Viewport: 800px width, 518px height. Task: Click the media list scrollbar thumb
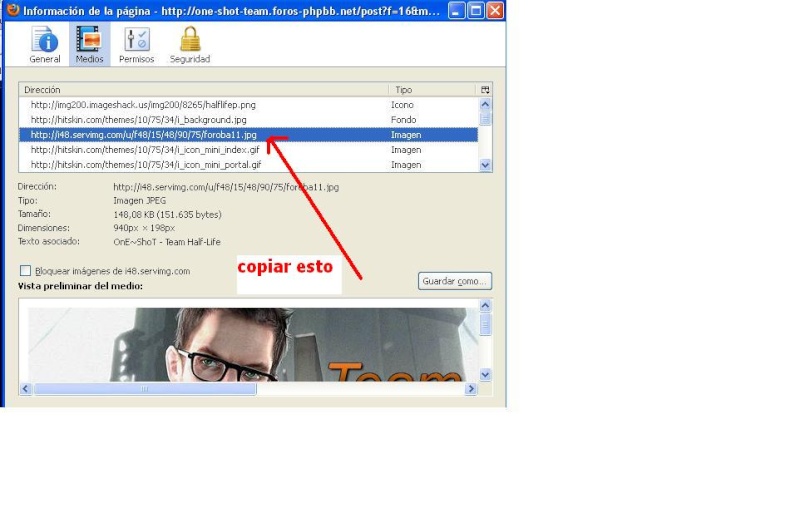485,118
